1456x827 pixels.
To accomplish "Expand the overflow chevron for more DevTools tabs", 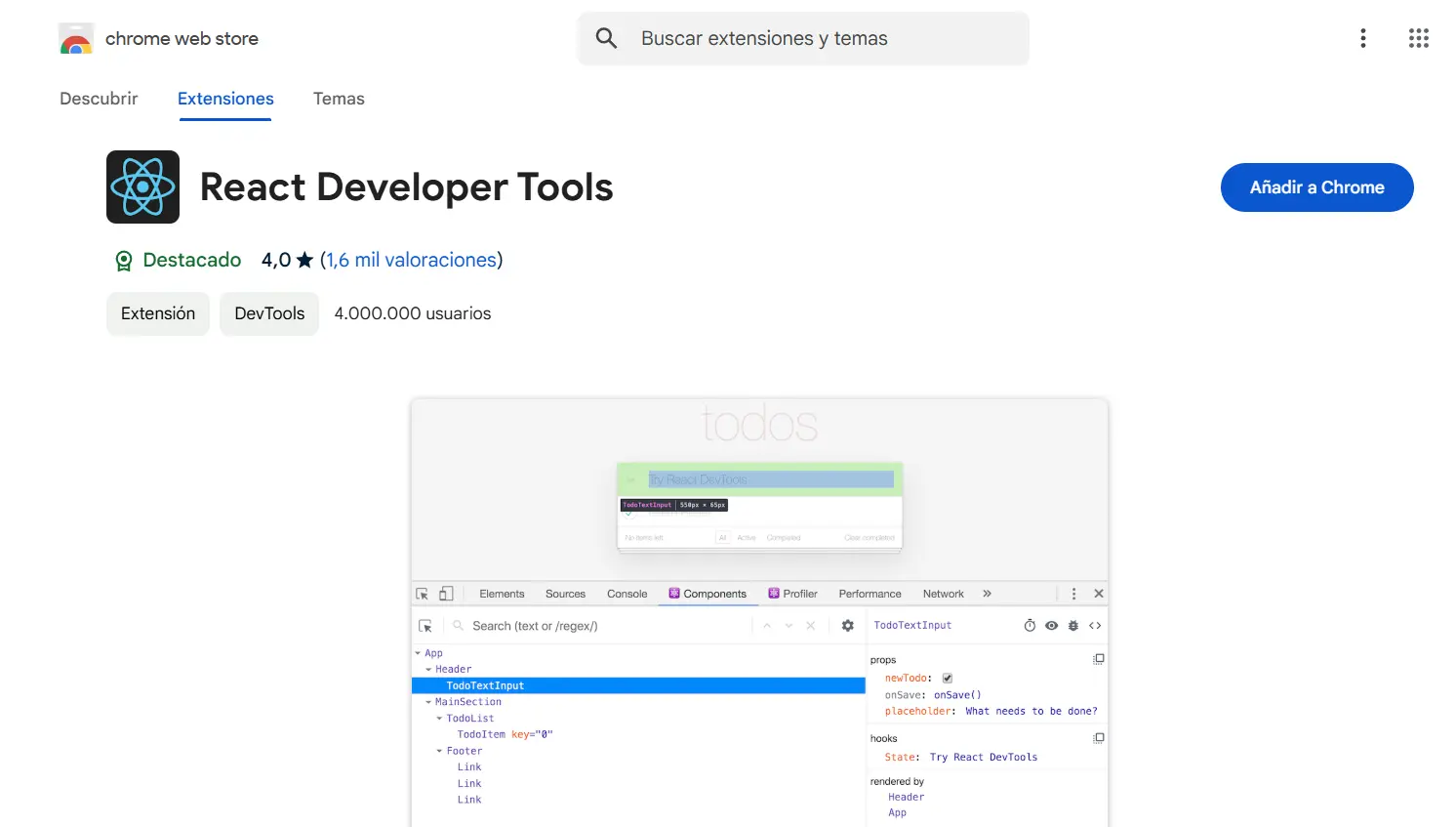I will pyautogui.click(x=987, y=593).
